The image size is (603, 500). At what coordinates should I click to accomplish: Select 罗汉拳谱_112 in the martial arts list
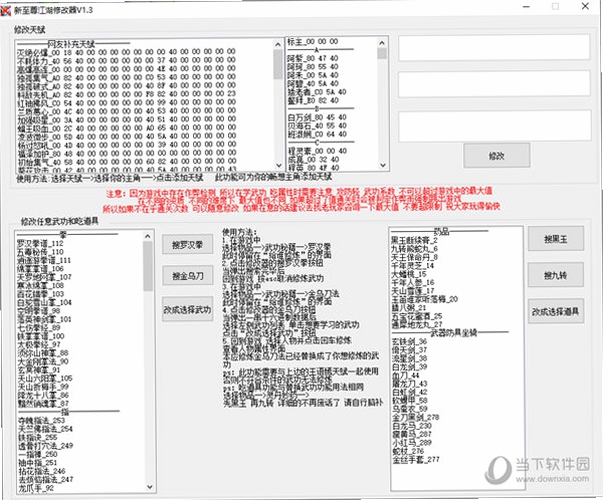coord(40,243)
